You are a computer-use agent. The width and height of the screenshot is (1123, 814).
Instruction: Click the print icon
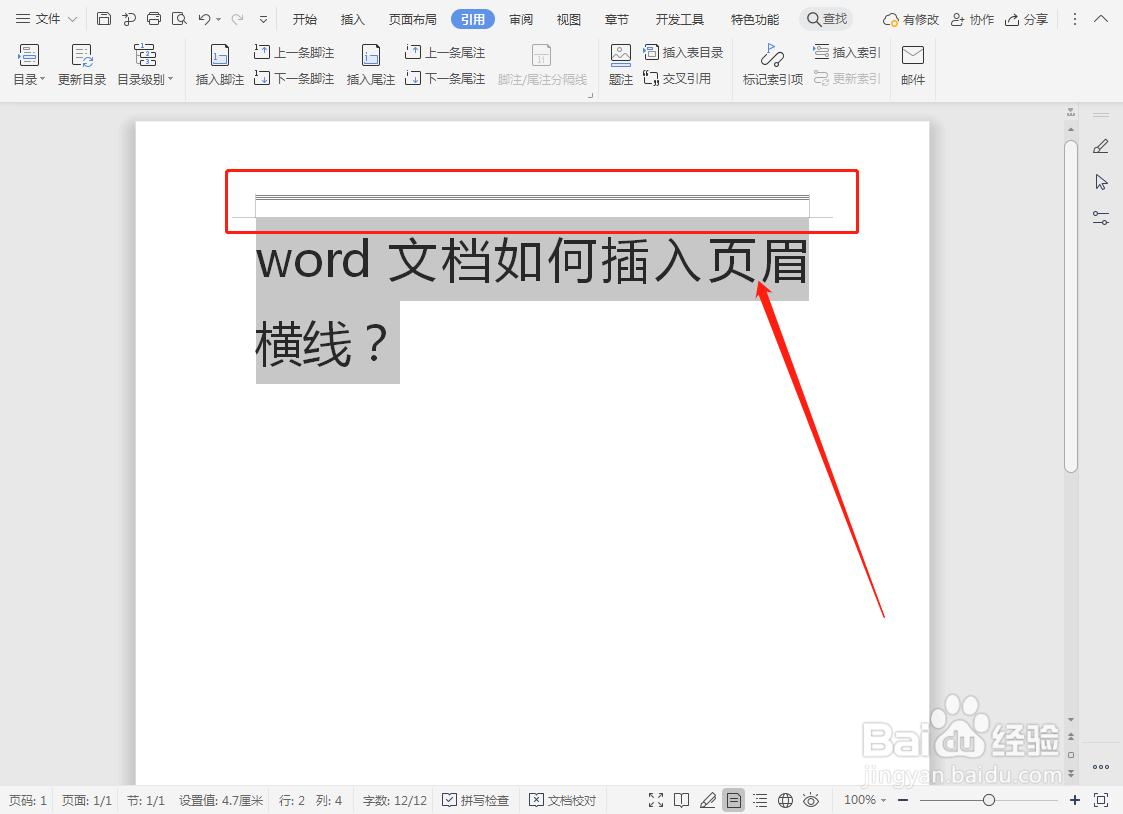click(154, 19)
